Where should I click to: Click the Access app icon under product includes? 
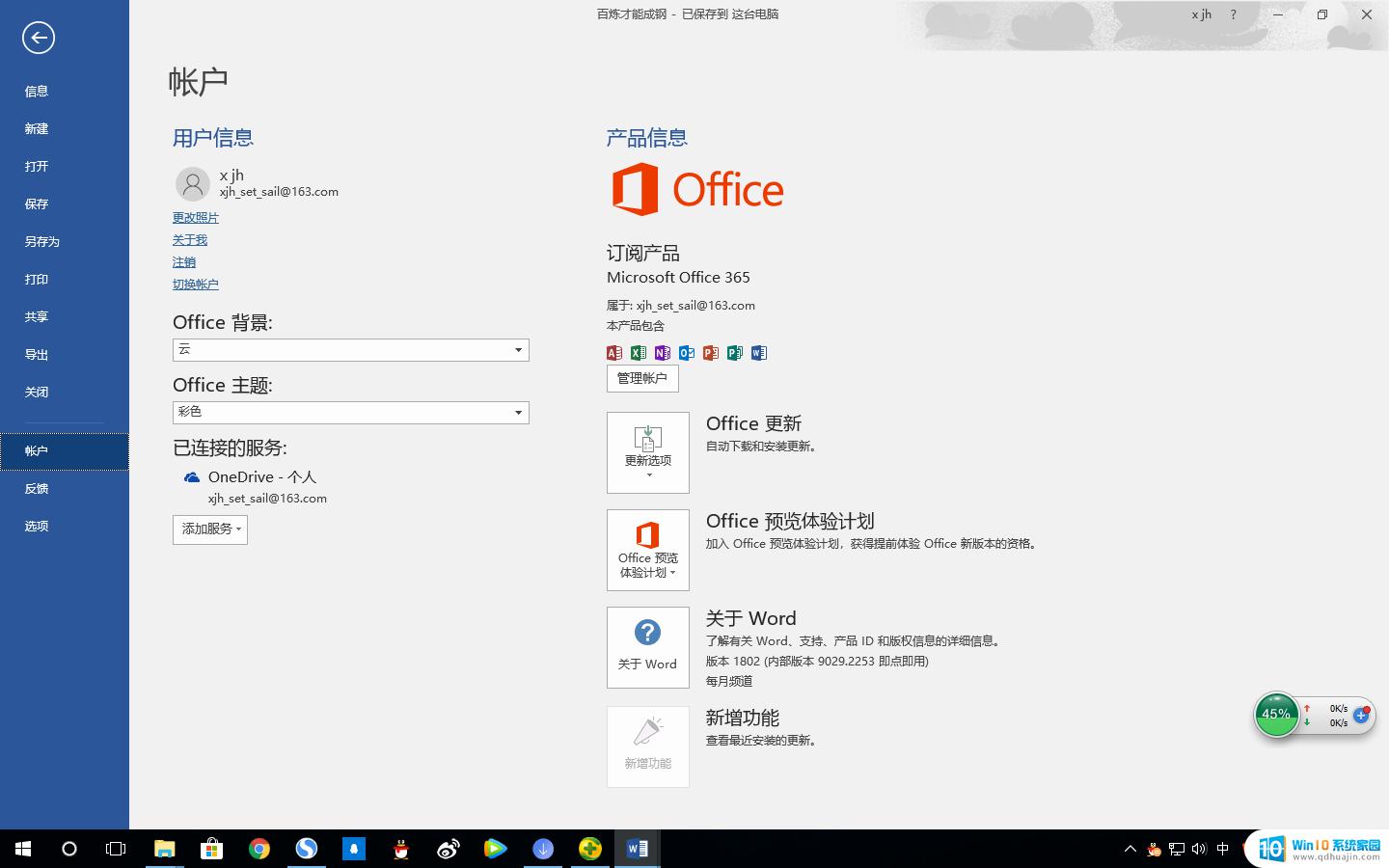(x=614, y=353)
